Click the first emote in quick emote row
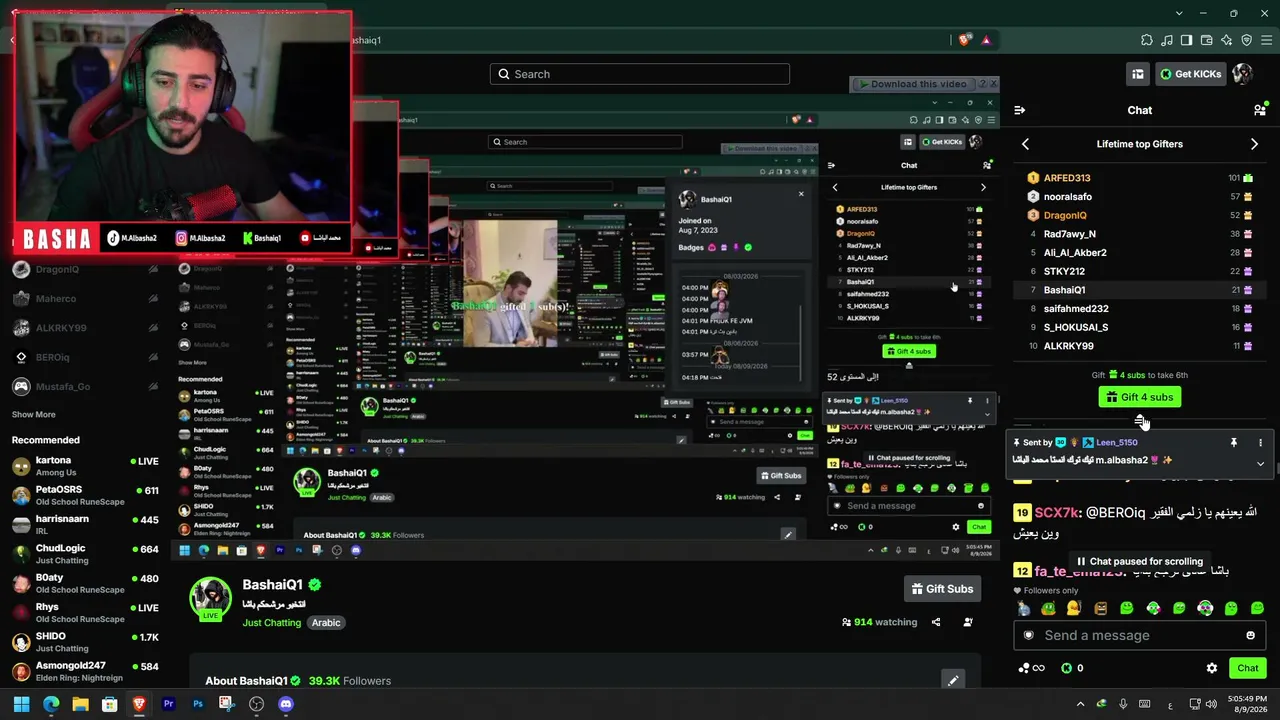 [1023, 608]
